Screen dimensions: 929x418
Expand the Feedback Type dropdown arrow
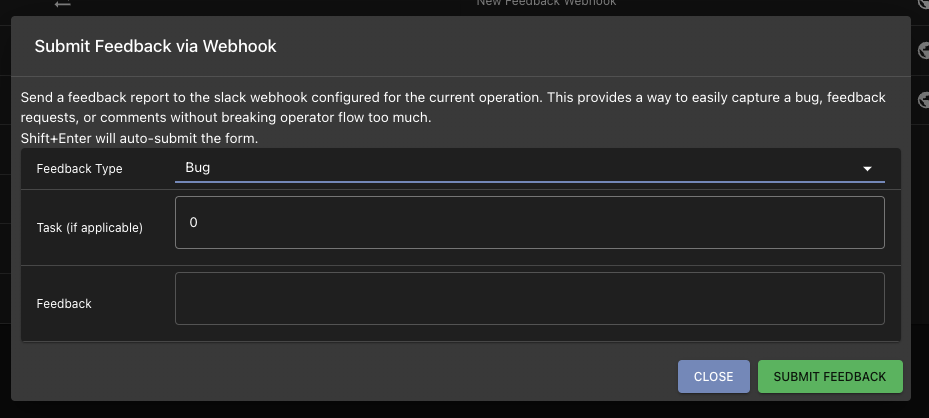click(867, 169)
